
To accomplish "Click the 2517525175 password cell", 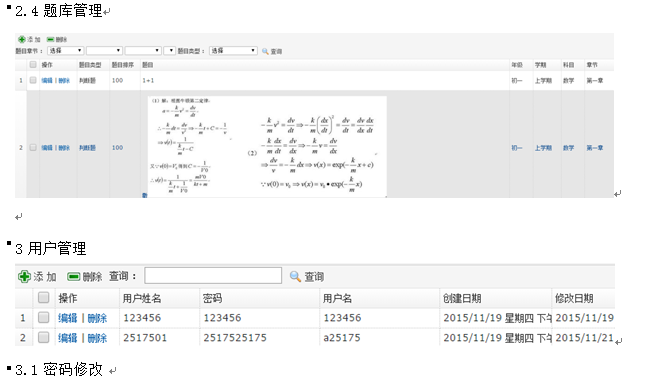I will (x=235, y=338).
